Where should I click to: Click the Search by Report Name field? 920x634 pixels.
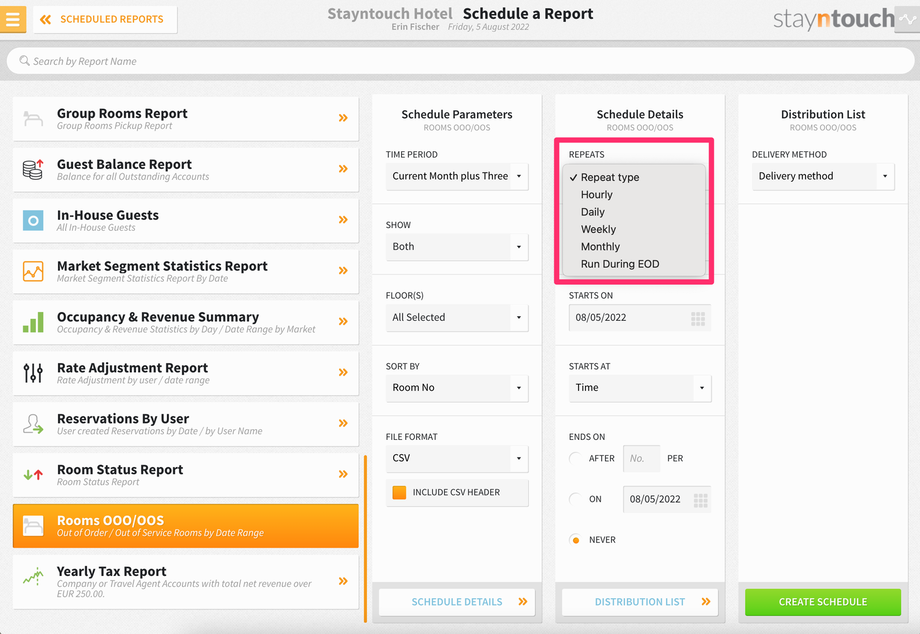460,61
